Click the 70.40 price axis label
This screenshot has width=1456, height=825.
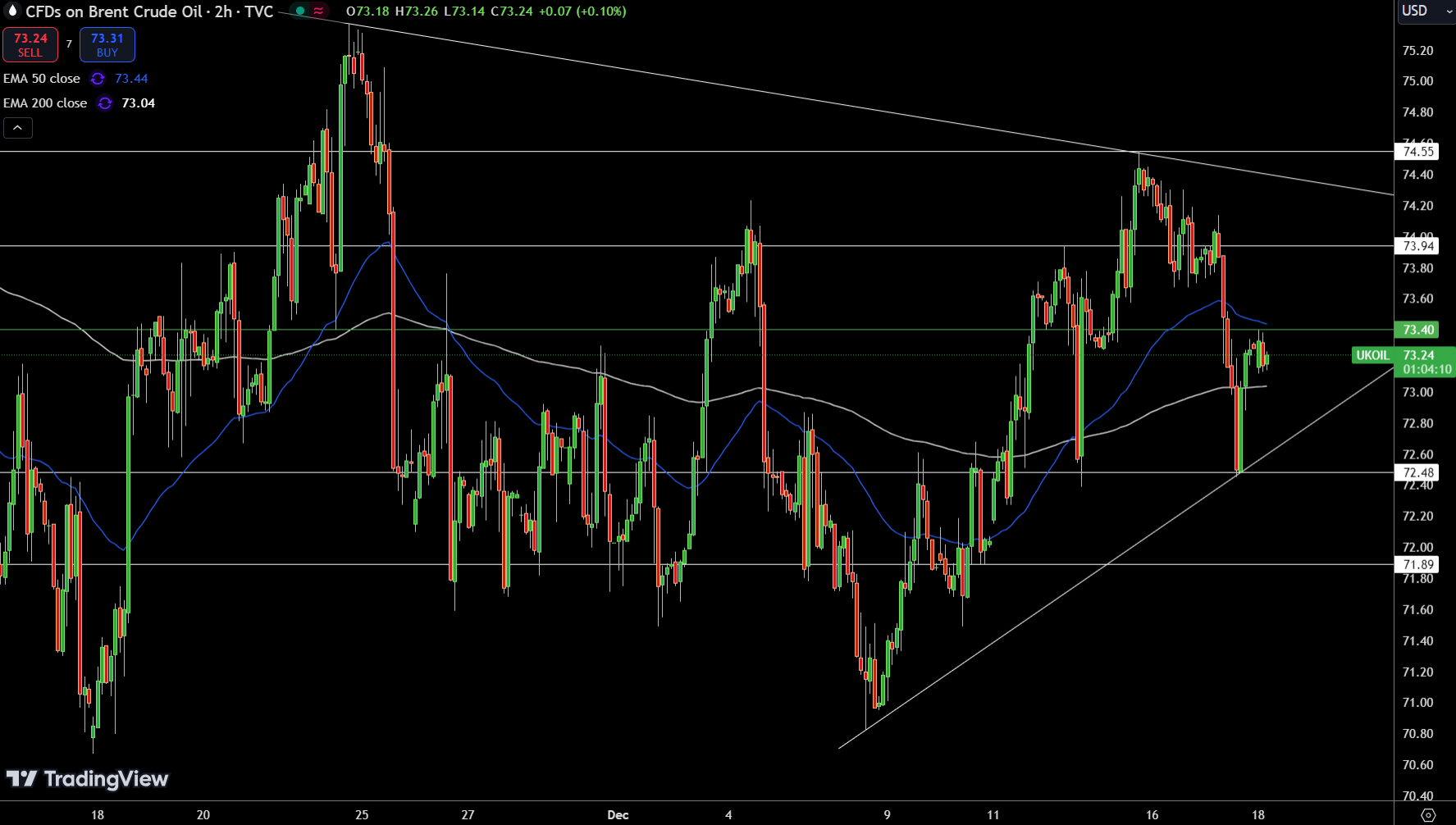click(1417, 795)
